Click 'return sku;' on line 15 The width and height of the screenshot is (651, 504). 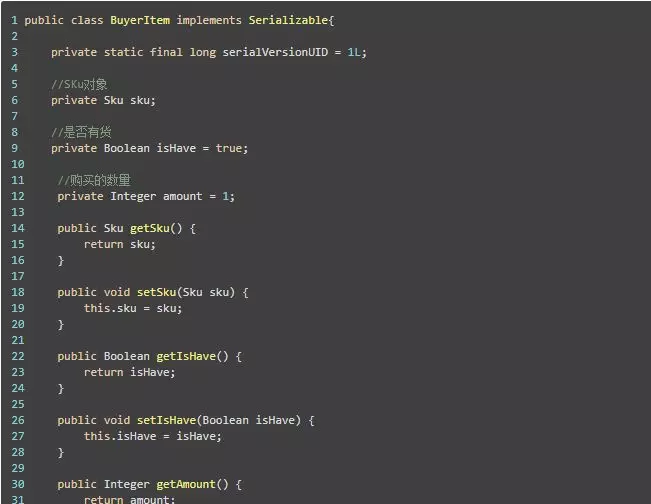[120, 244]
